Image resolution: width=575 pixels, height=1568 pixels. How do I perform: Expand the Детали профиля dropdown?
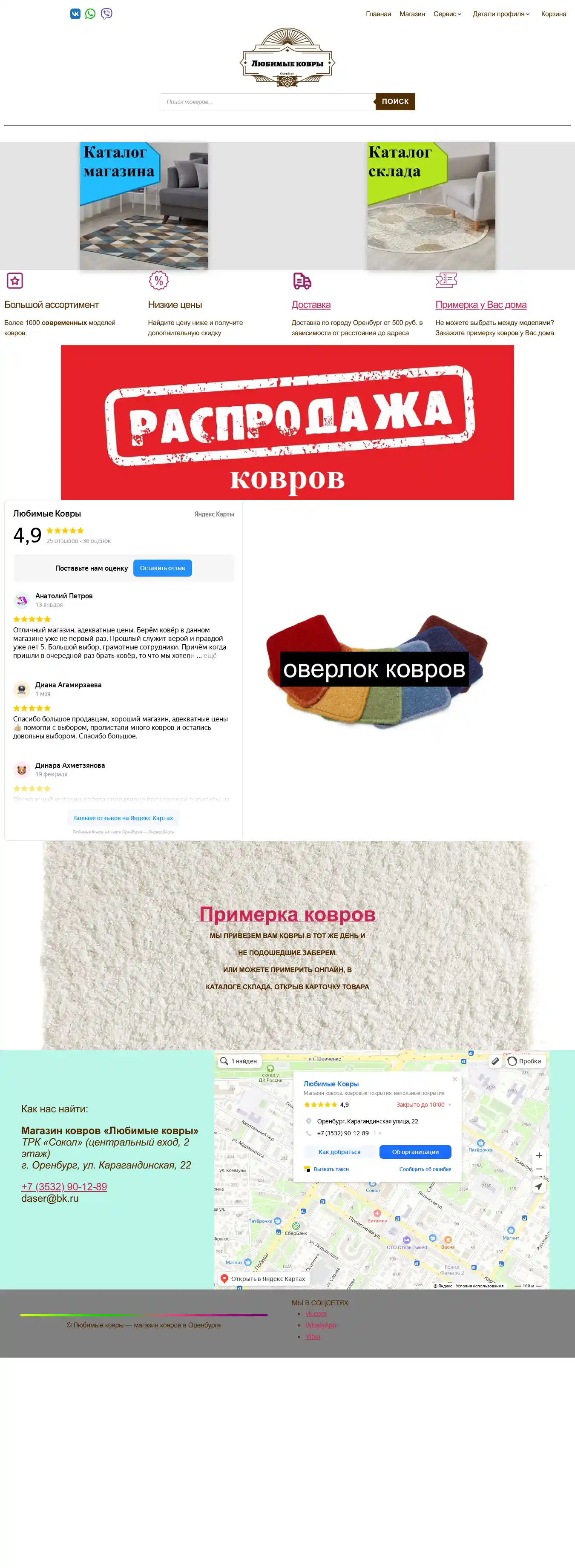pyautogui.click(x=501, y=14)
